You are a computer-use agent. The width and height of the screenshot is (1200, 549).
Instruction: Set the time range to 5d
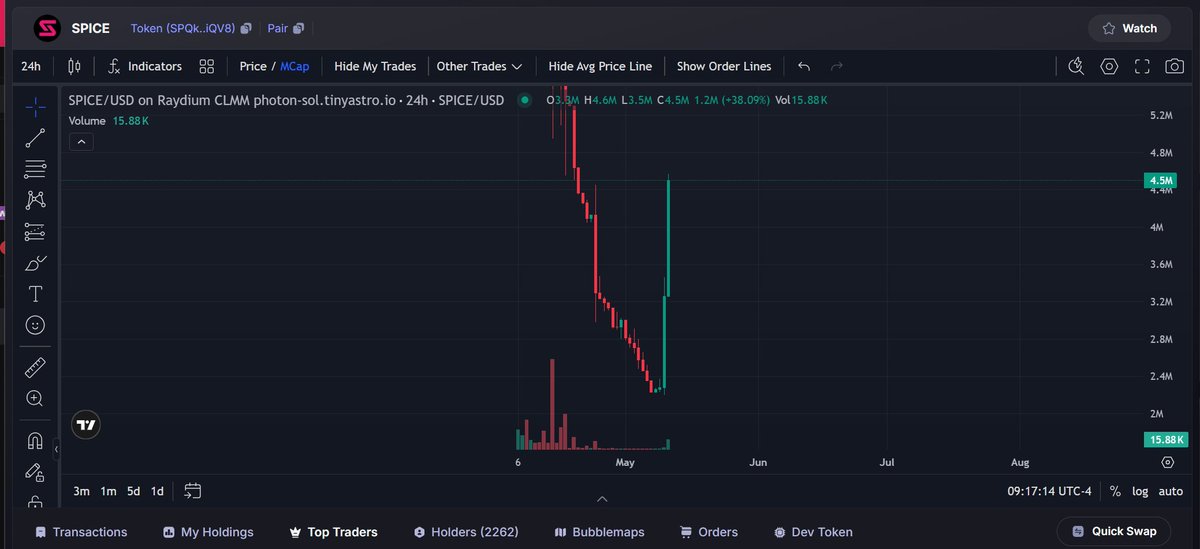(x=133, y=491)
